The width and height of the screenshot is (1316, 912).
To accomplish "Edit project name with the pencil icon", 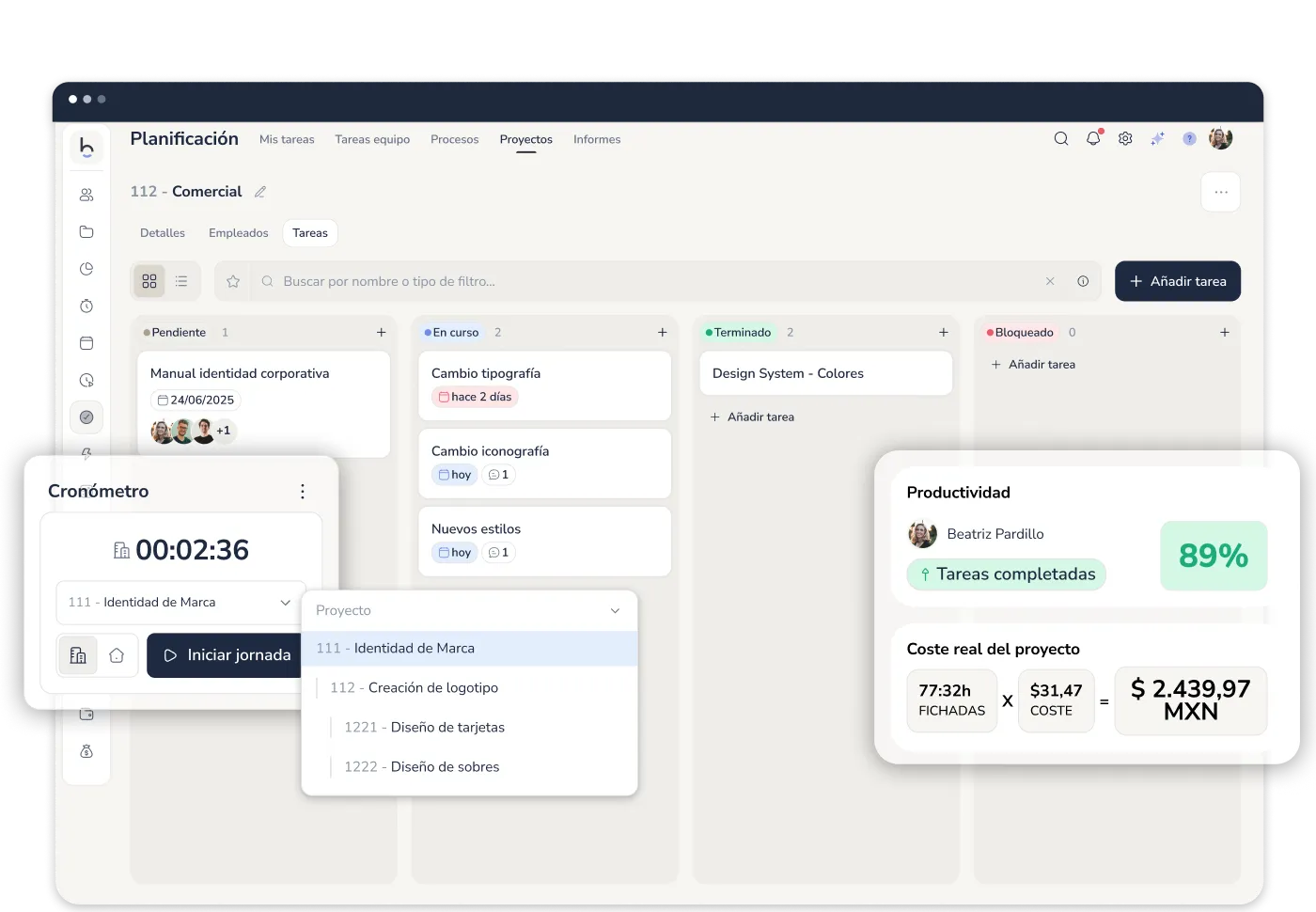I will click(260, 192).
